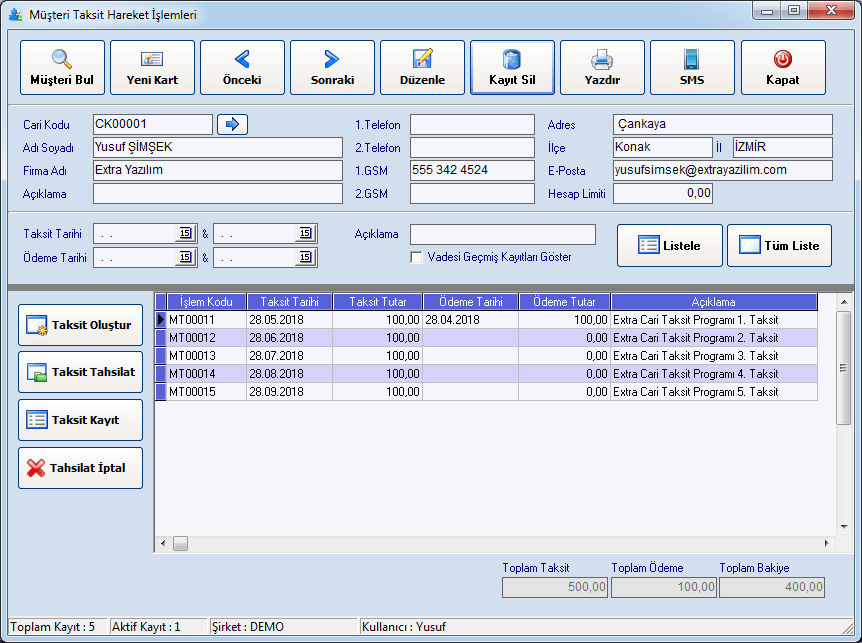Click the blue arrow next to Cari Kodu
862x643 pixels.
click(233, 124)
